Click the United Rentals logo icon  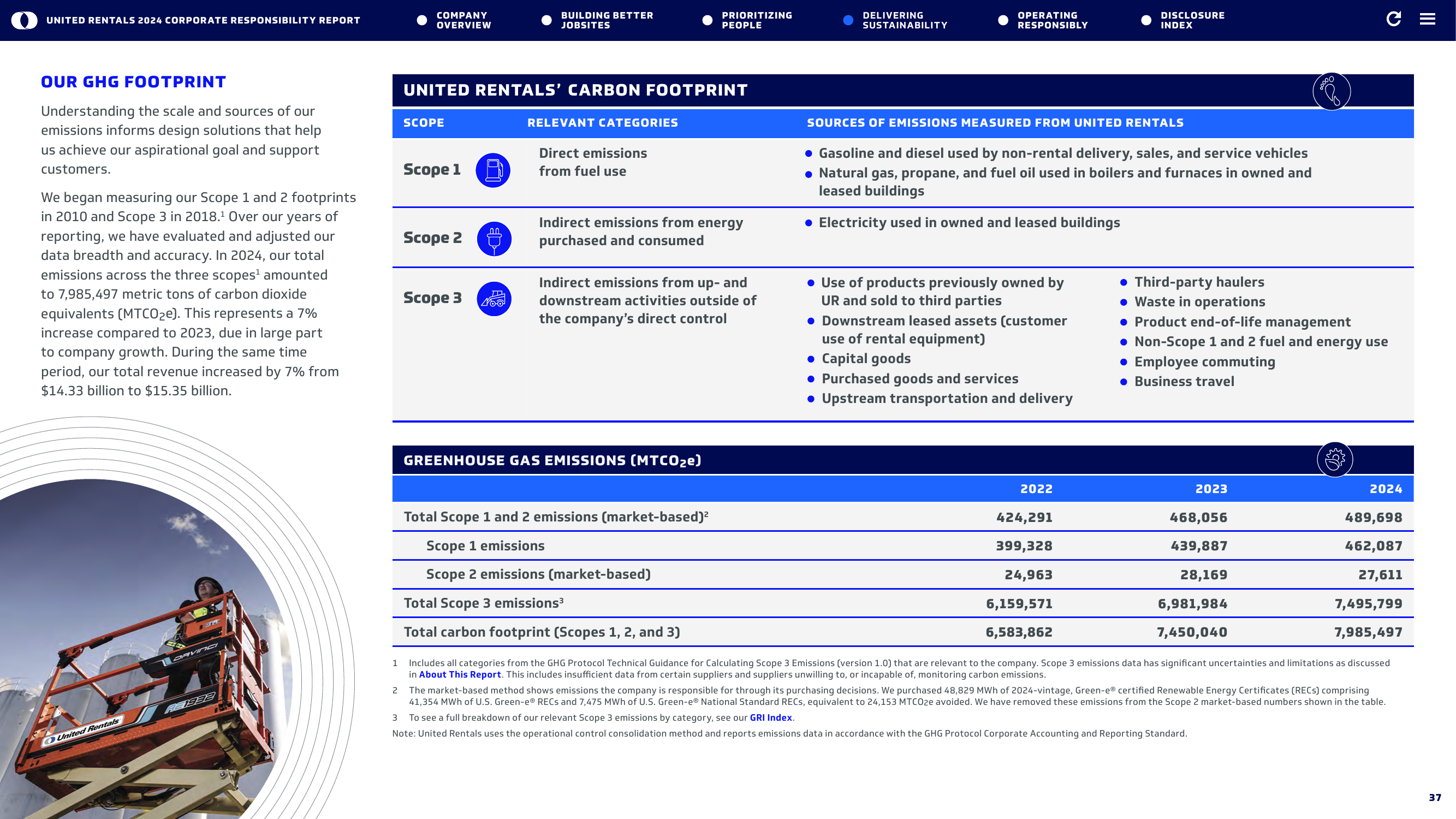click(x=25, y=20)
